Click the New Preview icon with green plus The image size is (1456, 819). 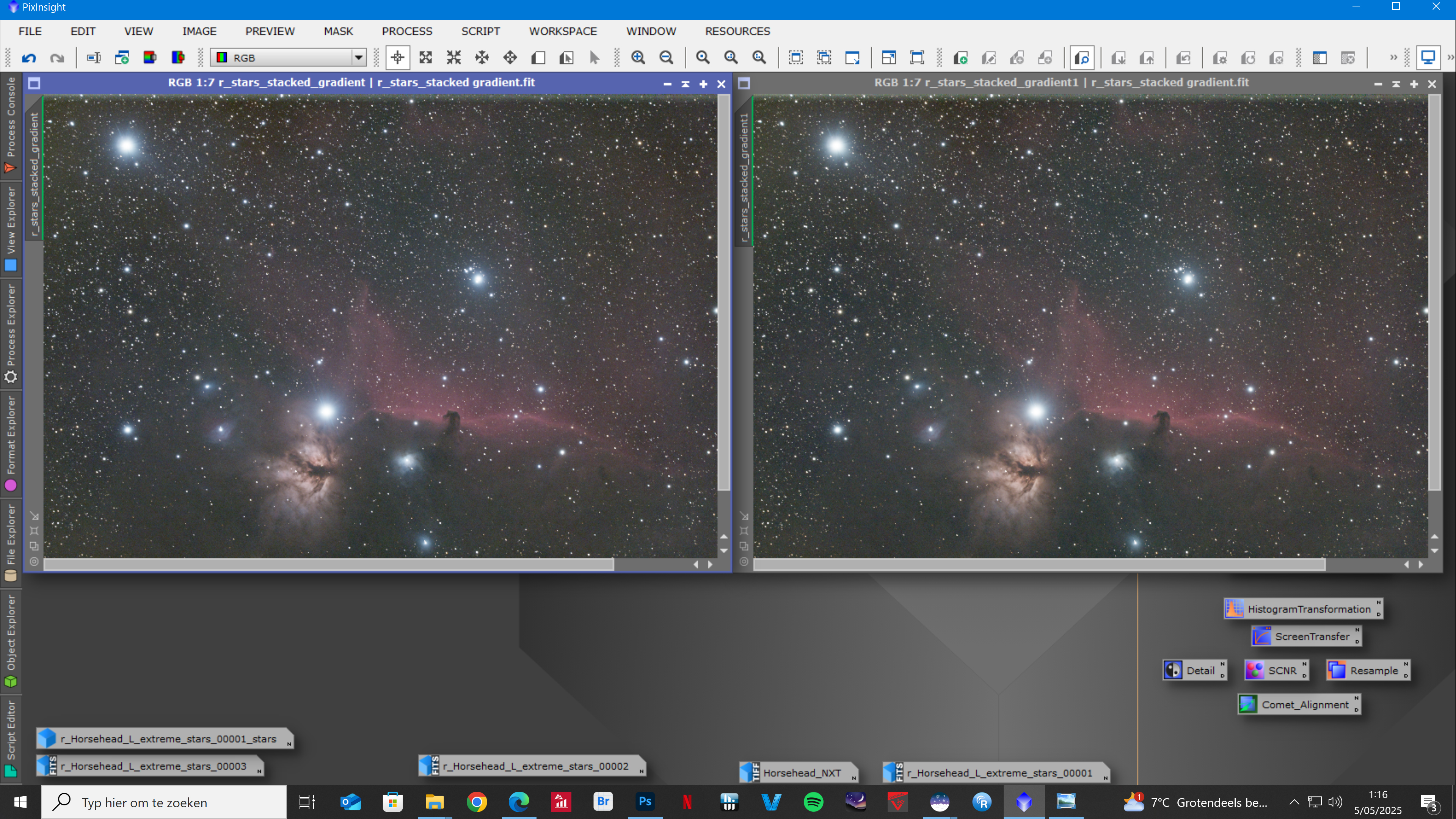point(960,58)
